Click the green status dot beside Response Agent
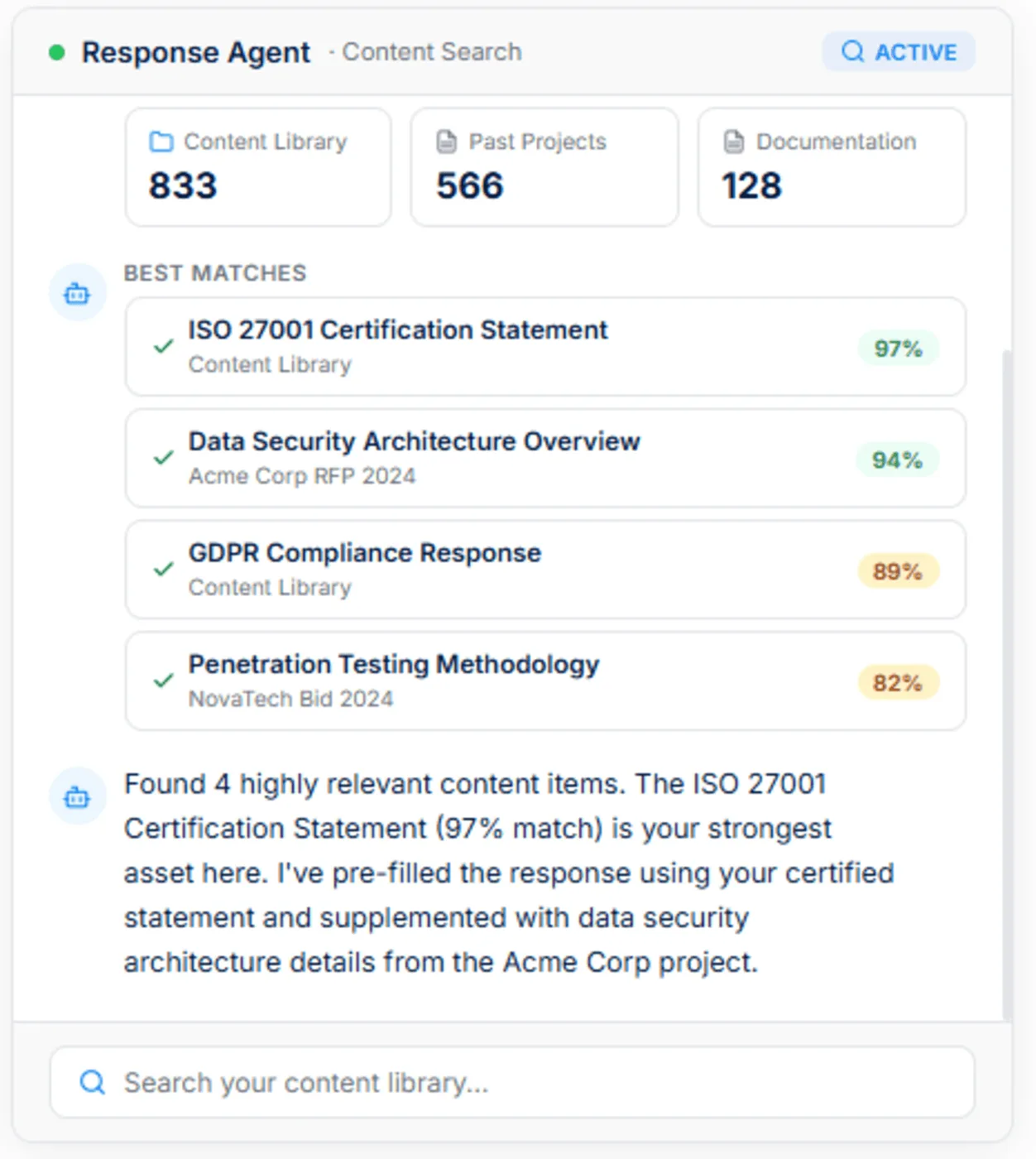Viewport: 1036px width, 1159px height. point(57,53)
